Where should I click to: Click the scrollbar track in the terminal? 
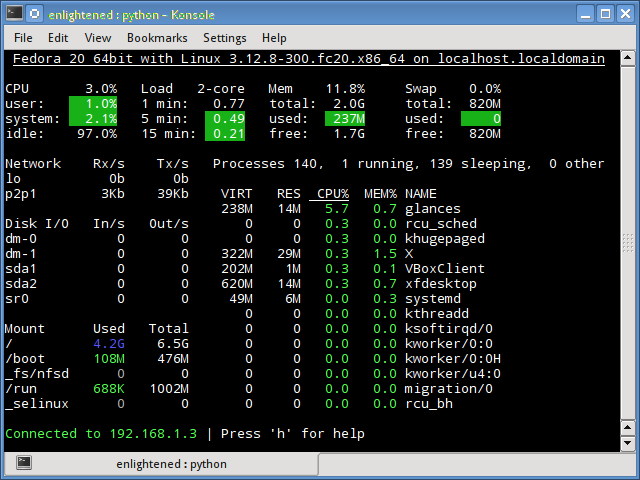627,243
